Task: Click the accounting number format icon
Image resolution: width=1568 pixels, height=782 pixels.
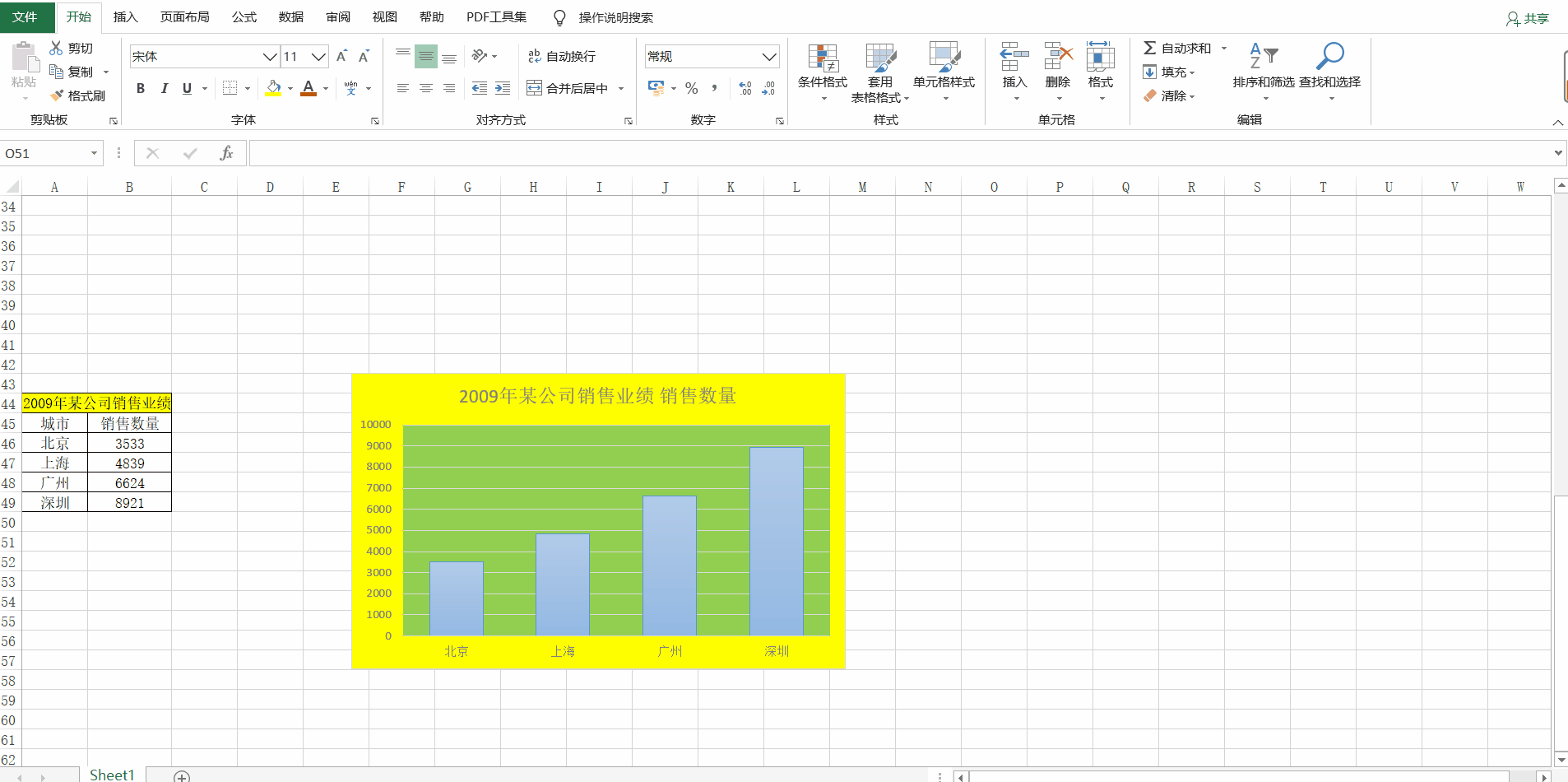Action: (656, 88)
